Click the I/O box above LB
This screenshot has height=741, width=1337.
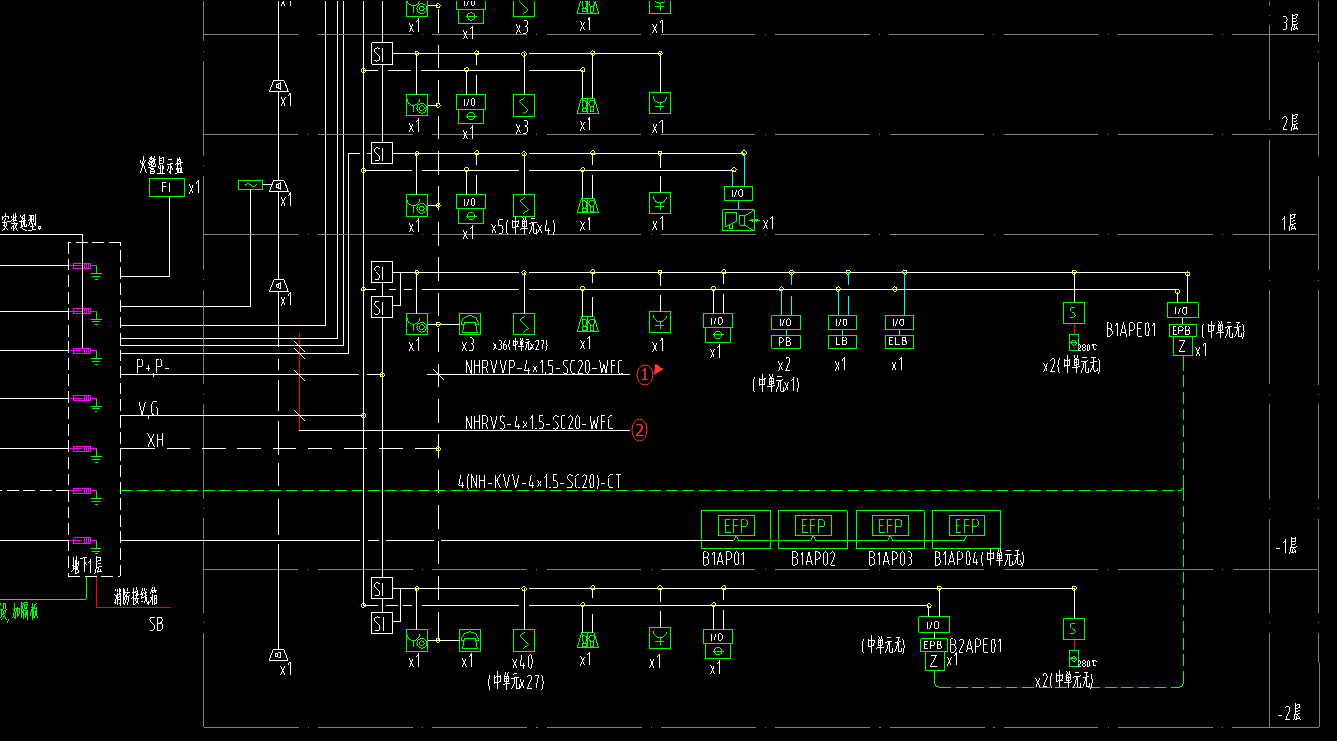tap(841, 322)
